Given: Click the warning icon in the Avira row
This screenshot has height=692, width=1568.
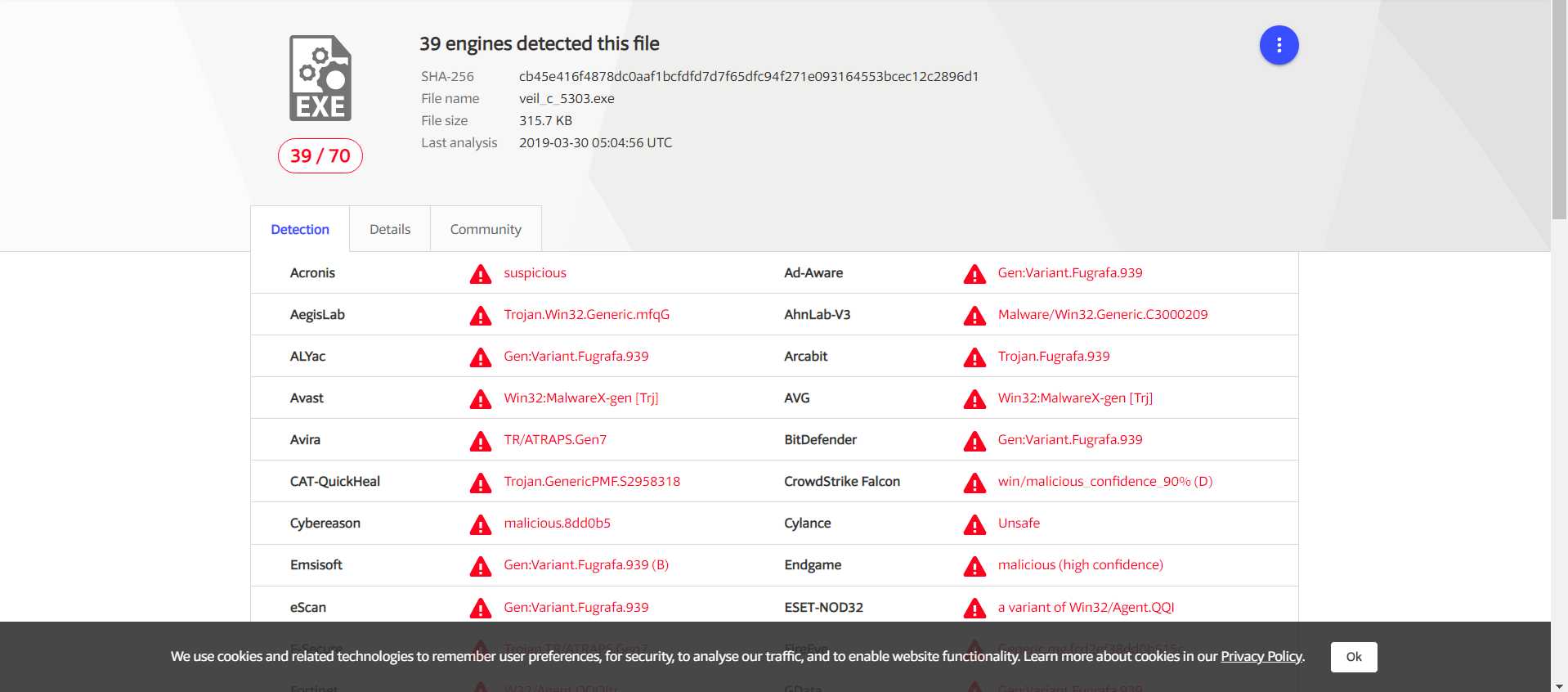Looking at the screenshot, I should pyautogui.click(x=481, y=441).
